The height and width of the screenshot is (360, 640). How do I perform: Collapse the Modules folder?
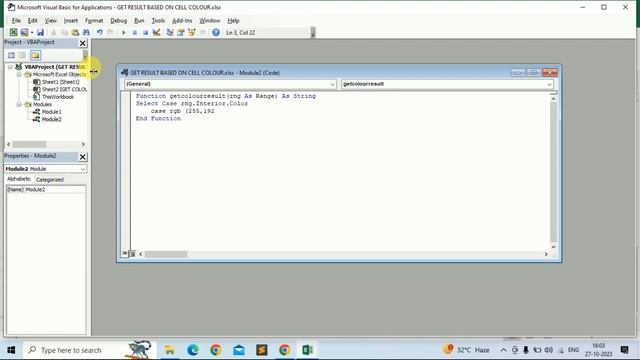19,104
